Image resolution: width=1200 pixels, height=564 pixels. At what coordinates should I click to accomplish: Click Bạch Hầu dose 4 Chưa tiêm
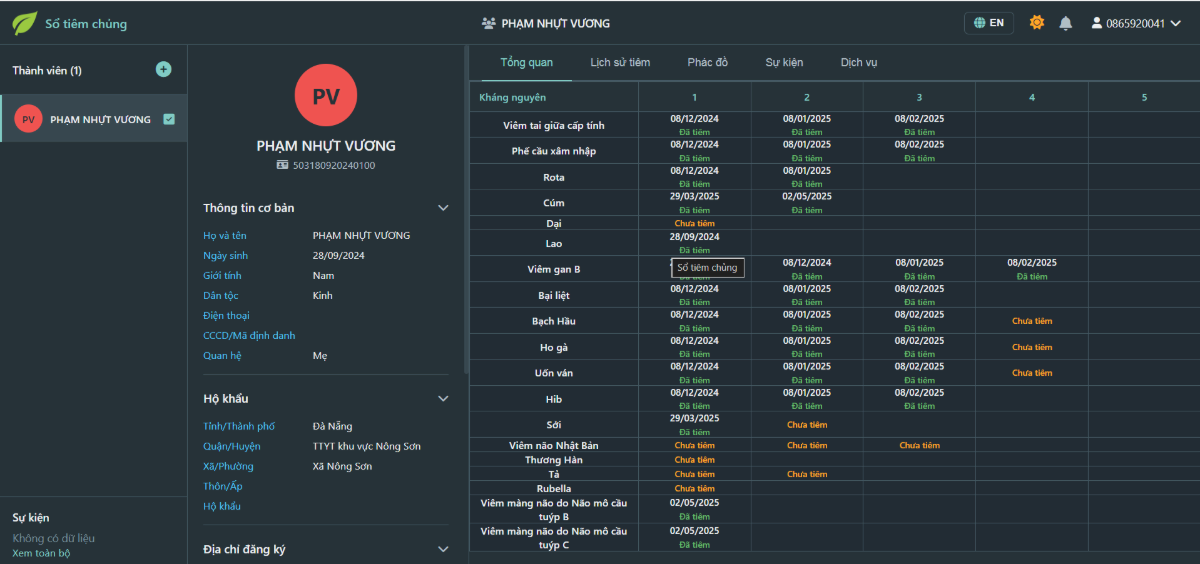click(1032, 321)
